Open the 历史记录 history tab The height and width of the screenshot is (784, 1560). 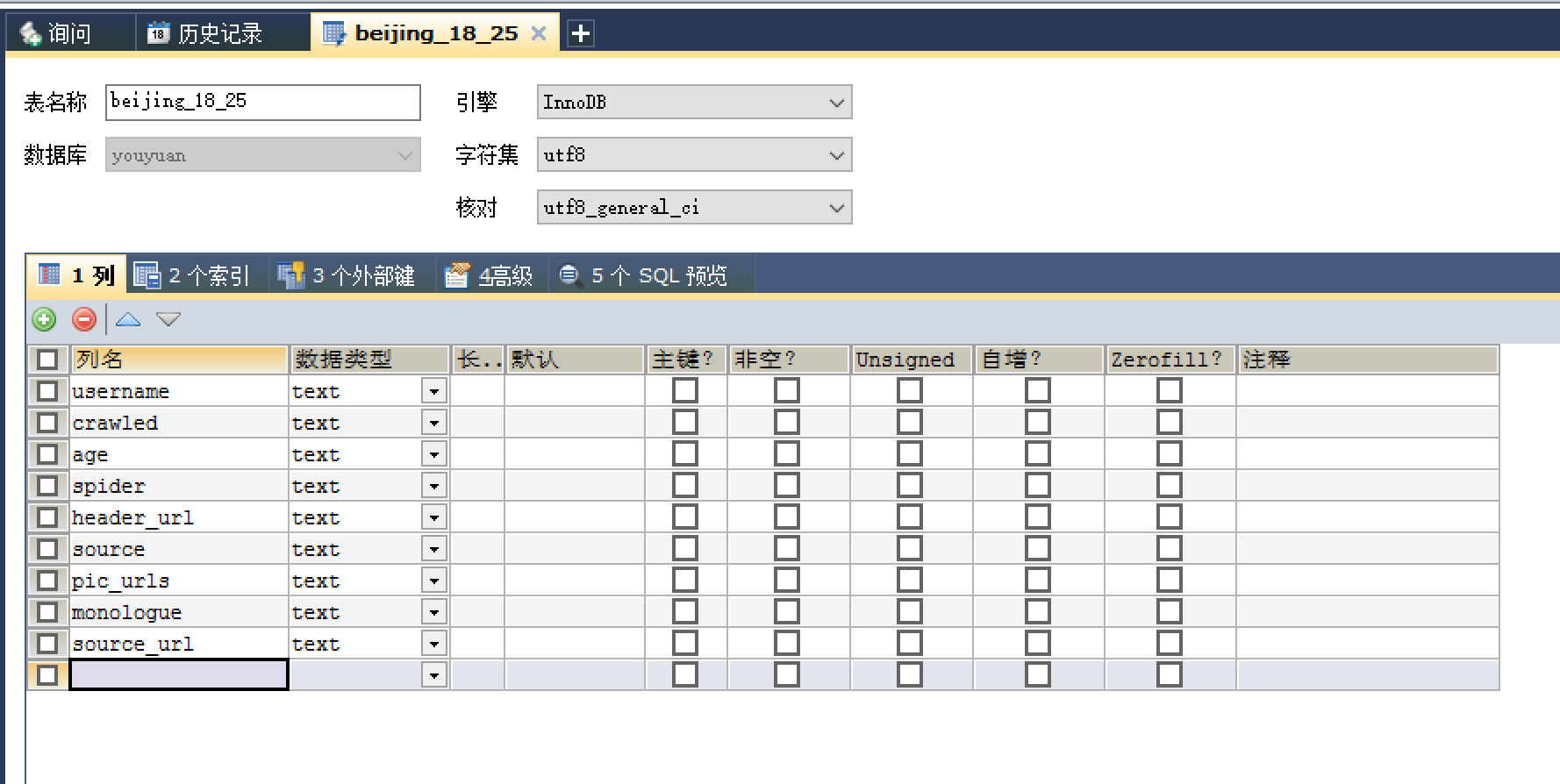click(206, 33)
